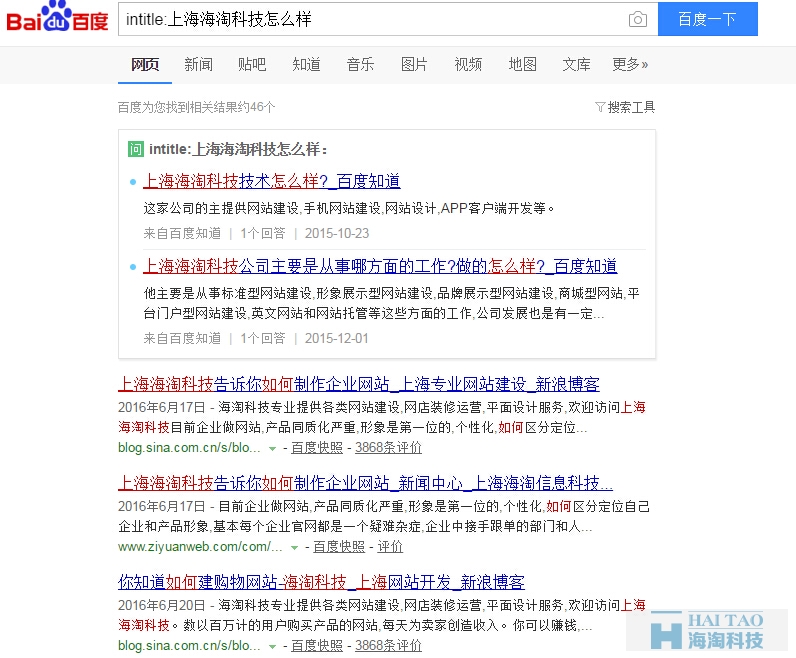Open the 视频 tab
This screenshot has width=796, height=658.
[468, 64]
